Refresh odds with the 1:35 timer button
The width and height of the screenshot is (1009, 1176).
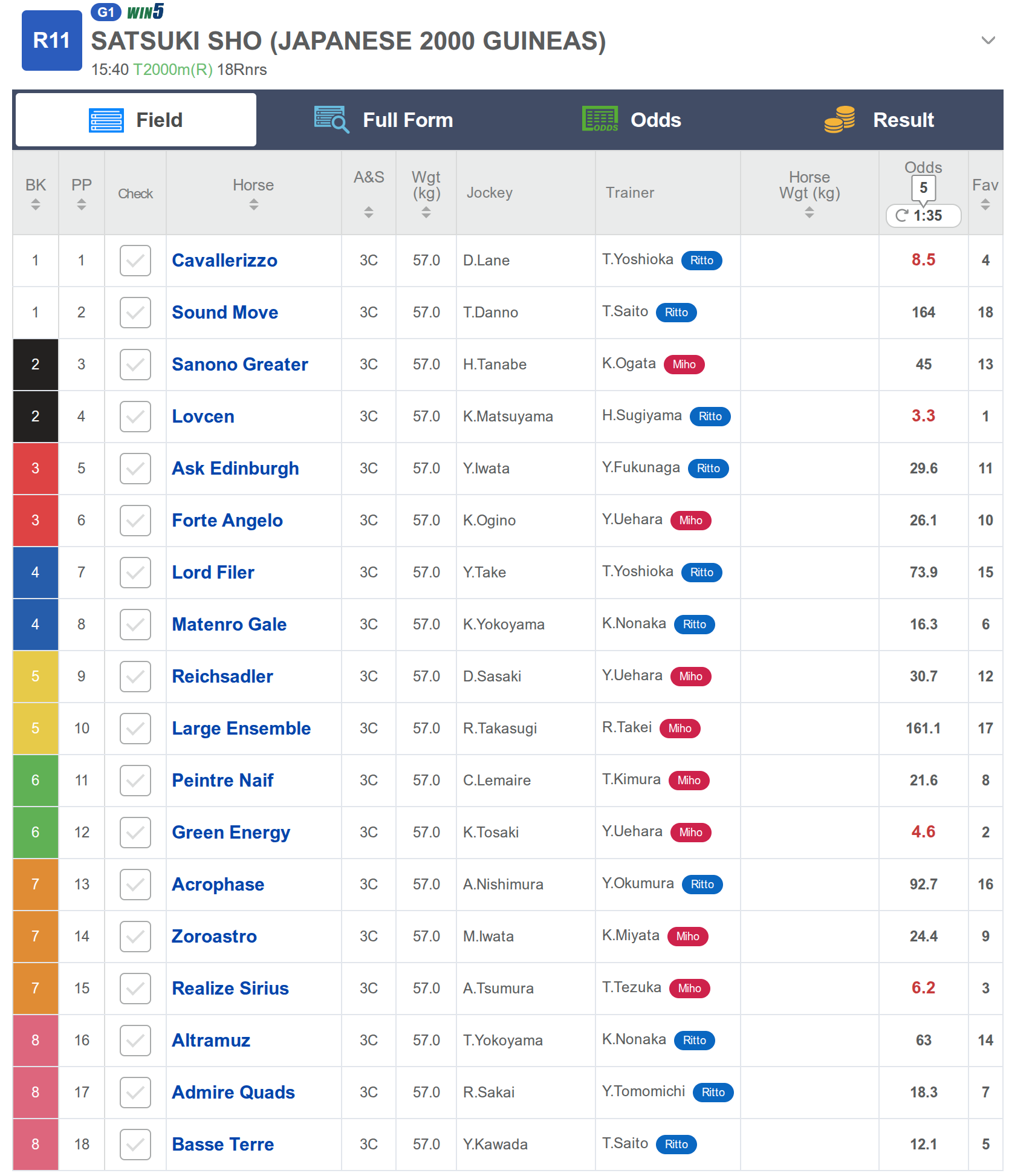[x=923, y=215]
